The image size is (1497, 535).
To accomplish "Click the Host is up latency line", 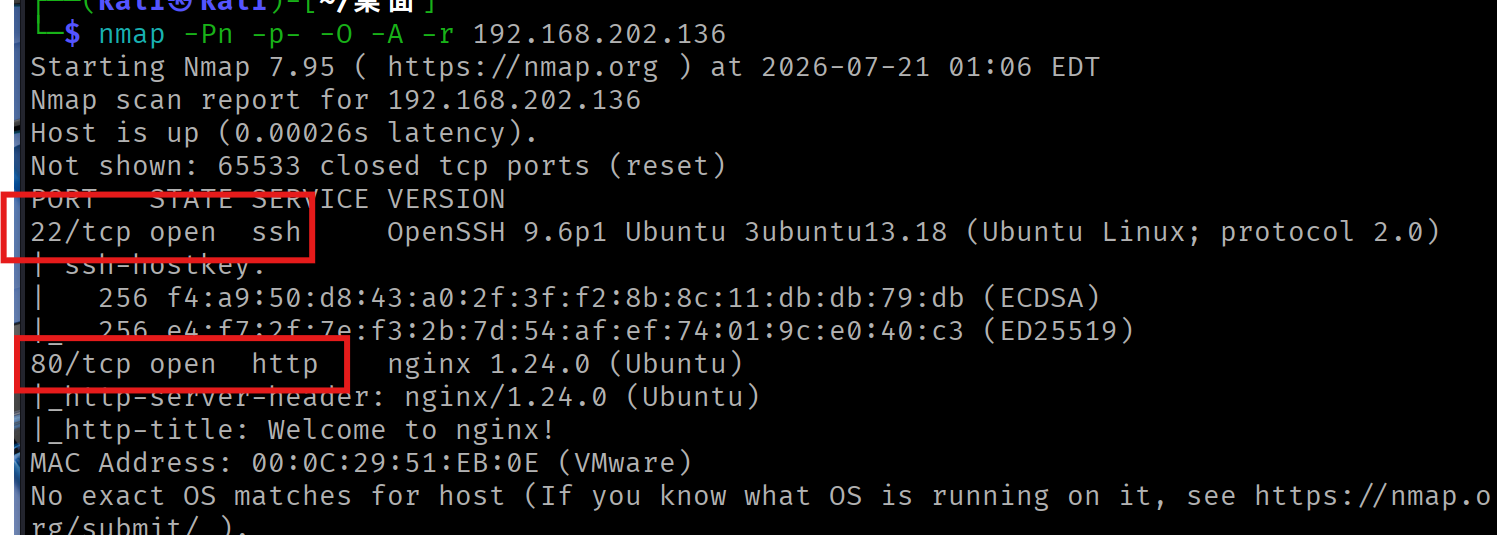I will [285, 133].
